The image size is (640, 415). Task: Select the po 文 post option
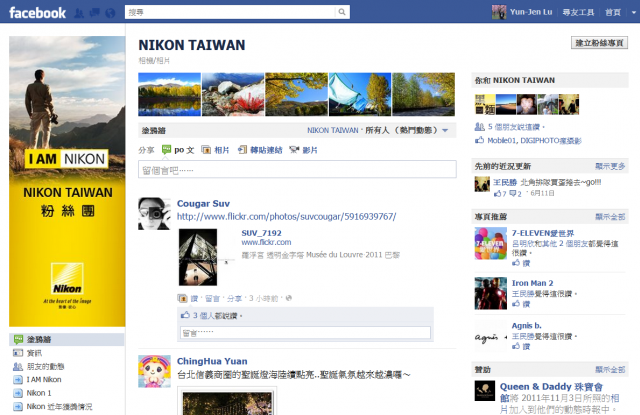pyautogui.click(x=178, y=150)
